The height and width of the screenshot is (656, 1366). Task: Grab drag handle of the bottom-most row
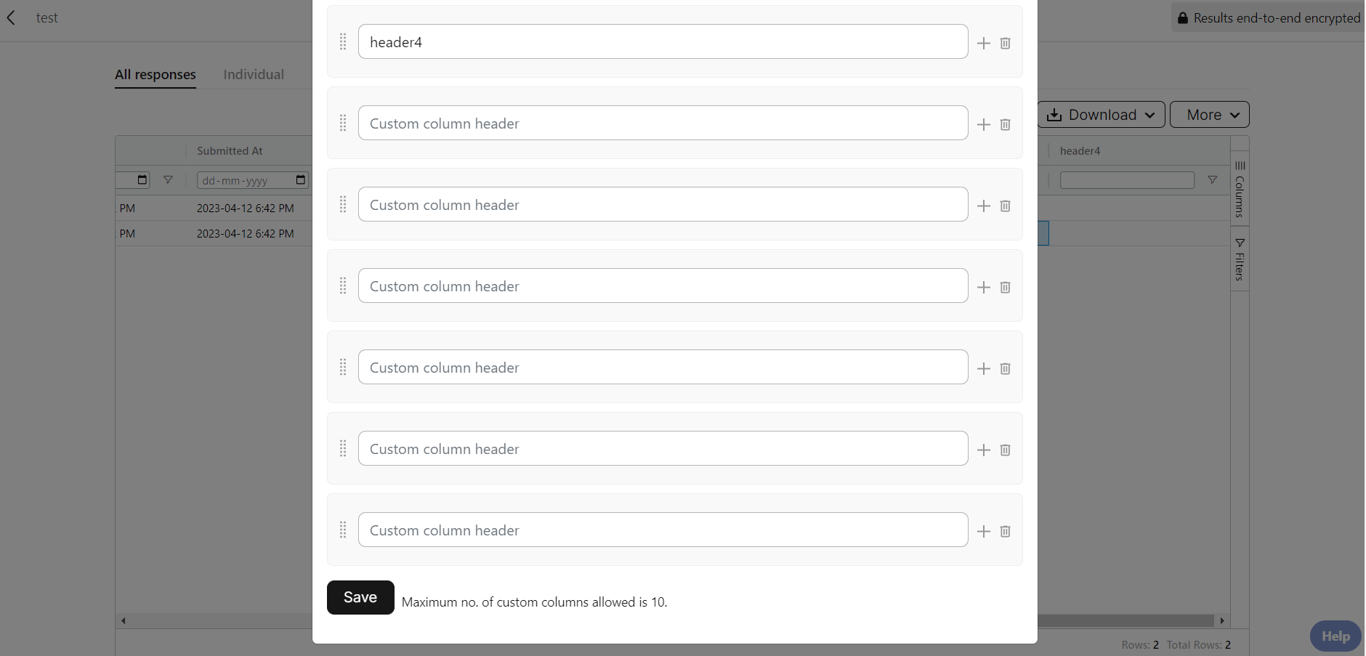click(x=343, y=530)
